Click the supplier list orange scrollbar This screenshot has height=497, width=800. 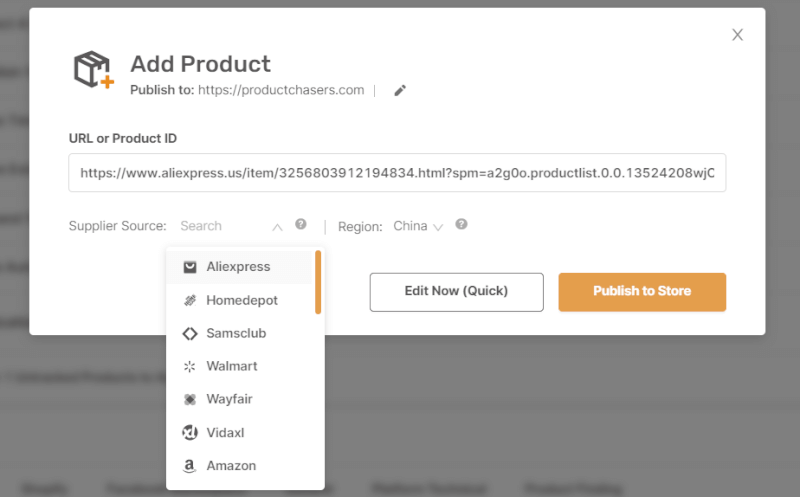318,282
